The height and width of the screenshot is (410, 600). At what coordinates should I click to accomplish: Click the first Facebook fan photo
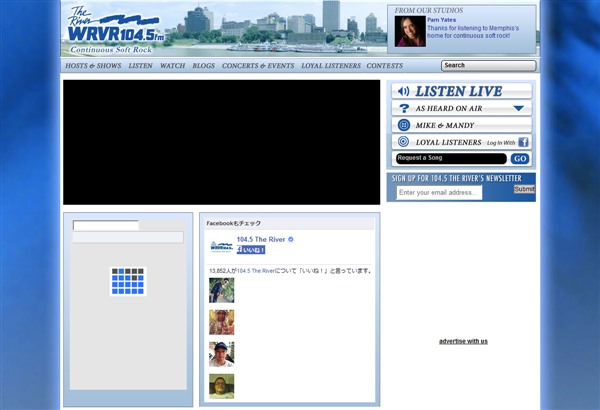[222, 290]
